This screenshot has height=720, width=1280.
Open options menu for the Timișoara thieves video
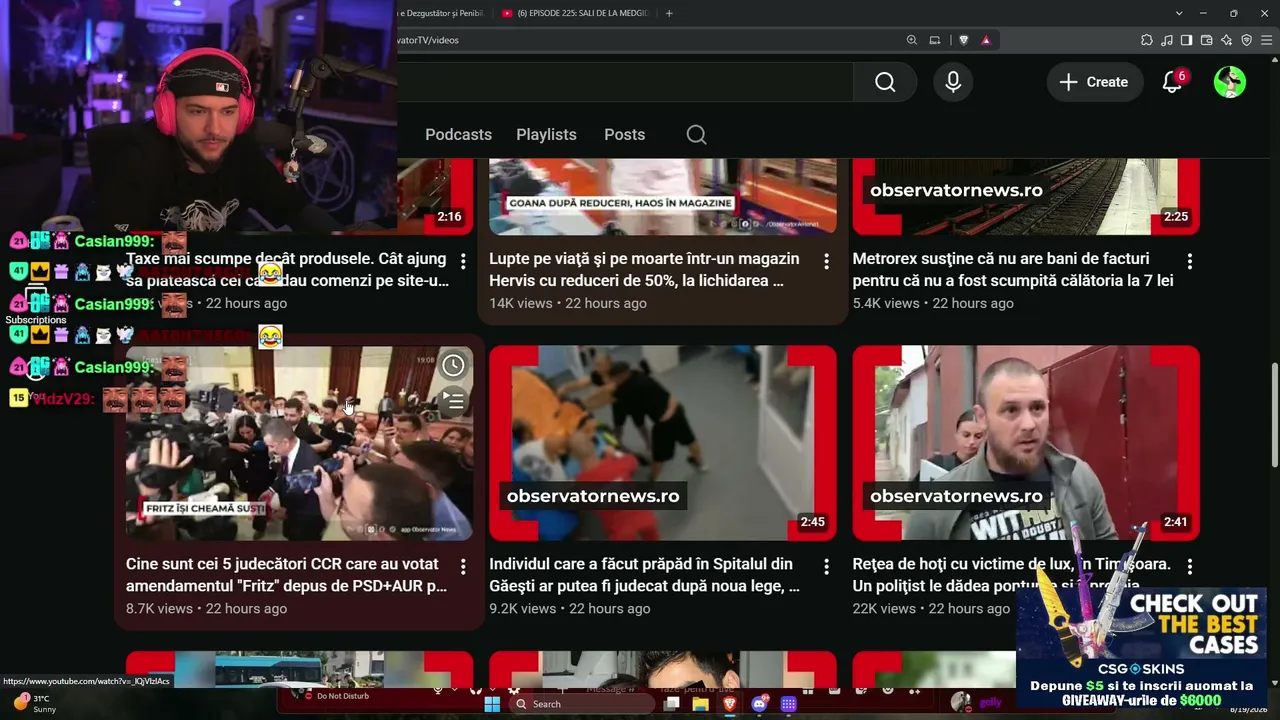point(1189,567)
